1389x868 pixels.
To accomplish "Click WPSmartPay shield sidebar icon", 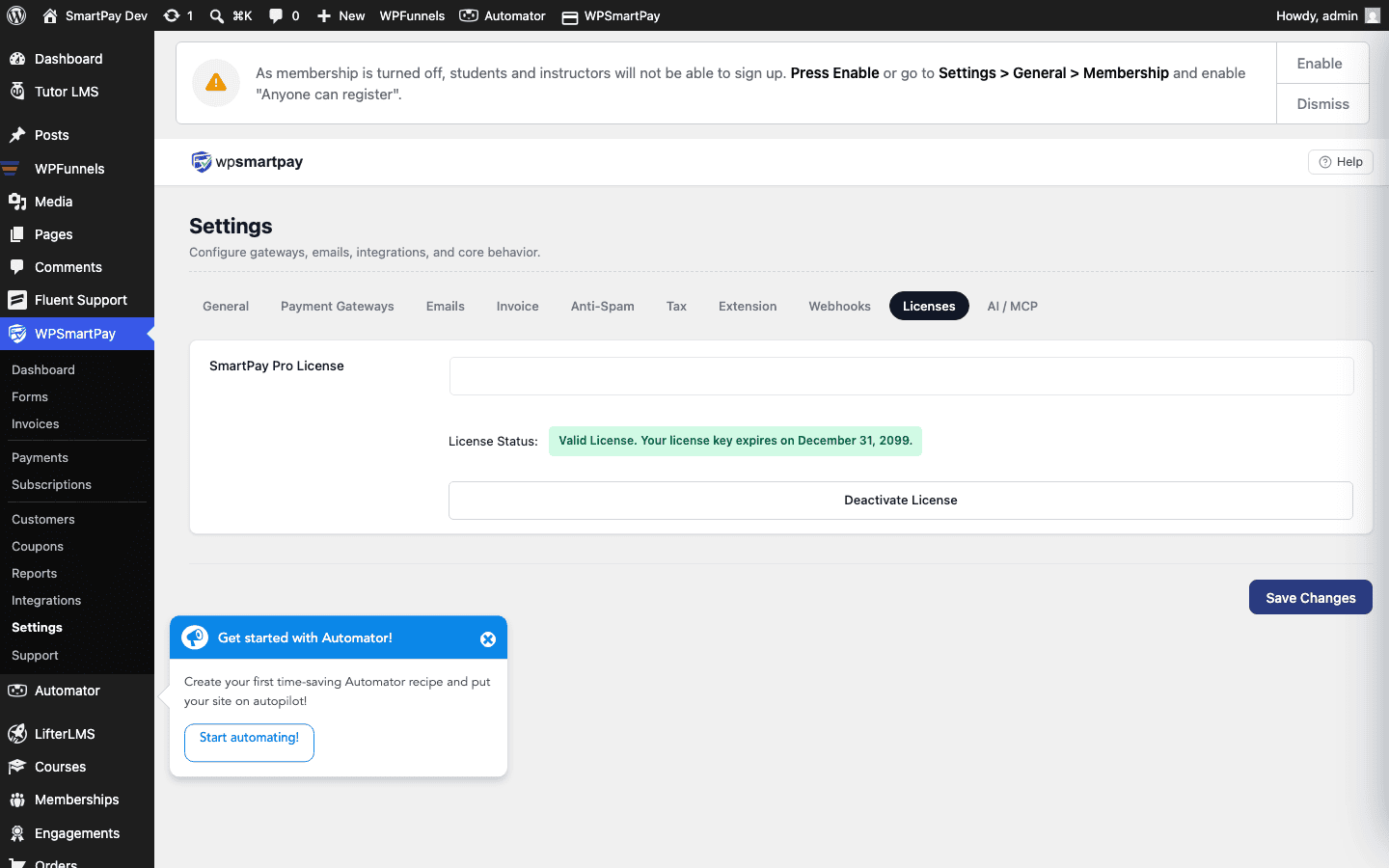I will [17, 334].
